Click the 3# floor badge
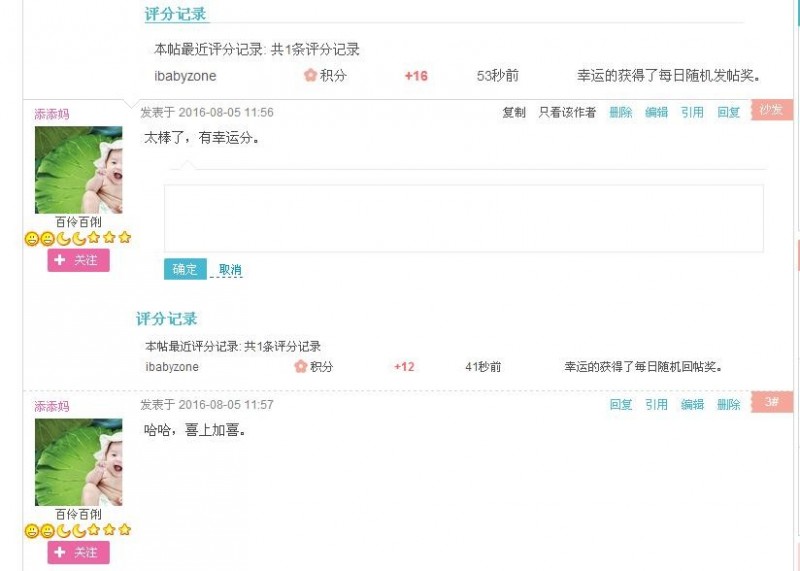This screenshot has height=571, width=800. click(771, 402)
